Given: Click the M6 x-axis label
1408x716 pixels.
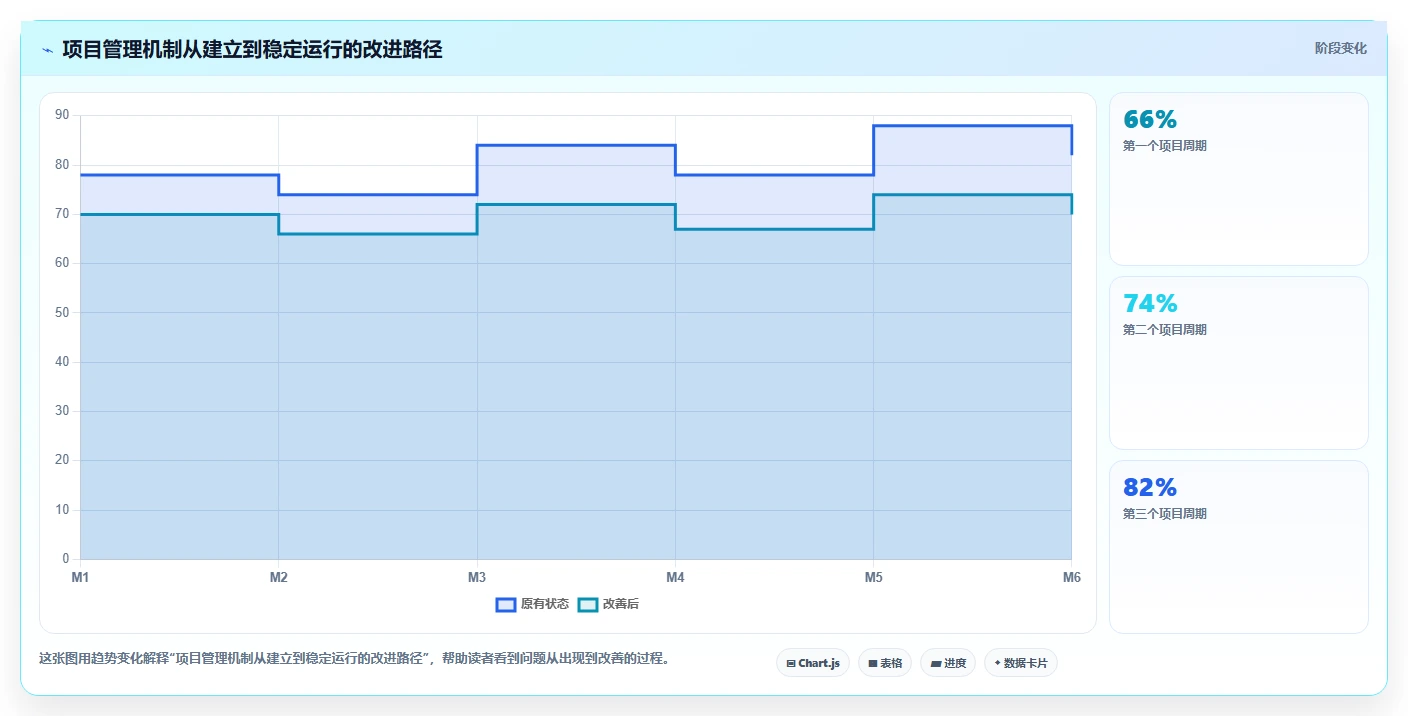Looking at the screenshot, I should tap(1071, 577).
